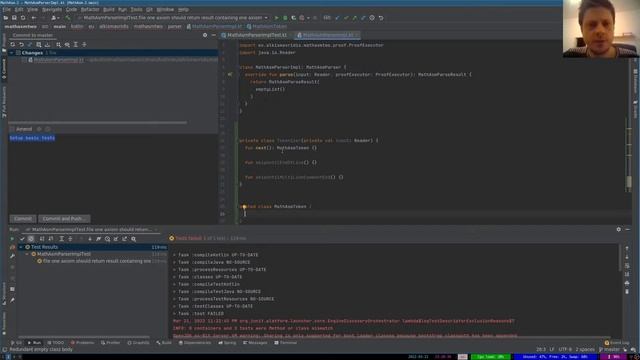640x360 pixels.
Task: Click the 'mathaxmtwo' project breadcrumb
Action: tap(20, 27)
